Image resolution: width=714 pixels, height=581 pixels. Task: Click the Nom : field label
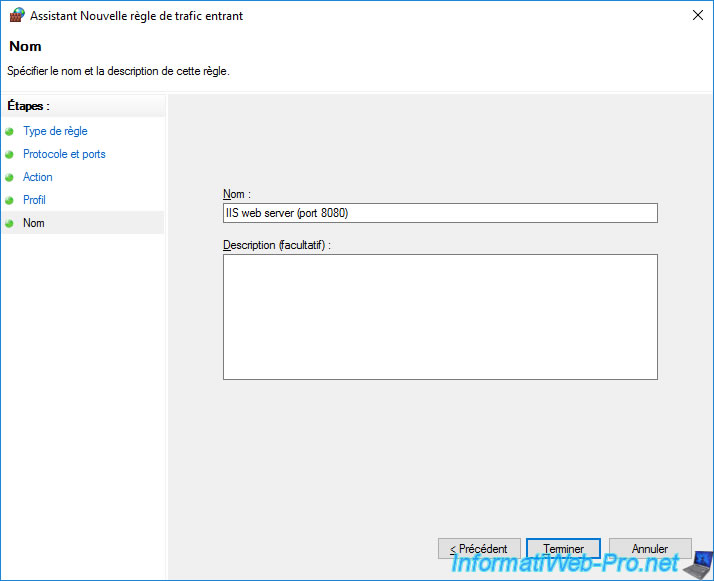(x=237, y=194)
